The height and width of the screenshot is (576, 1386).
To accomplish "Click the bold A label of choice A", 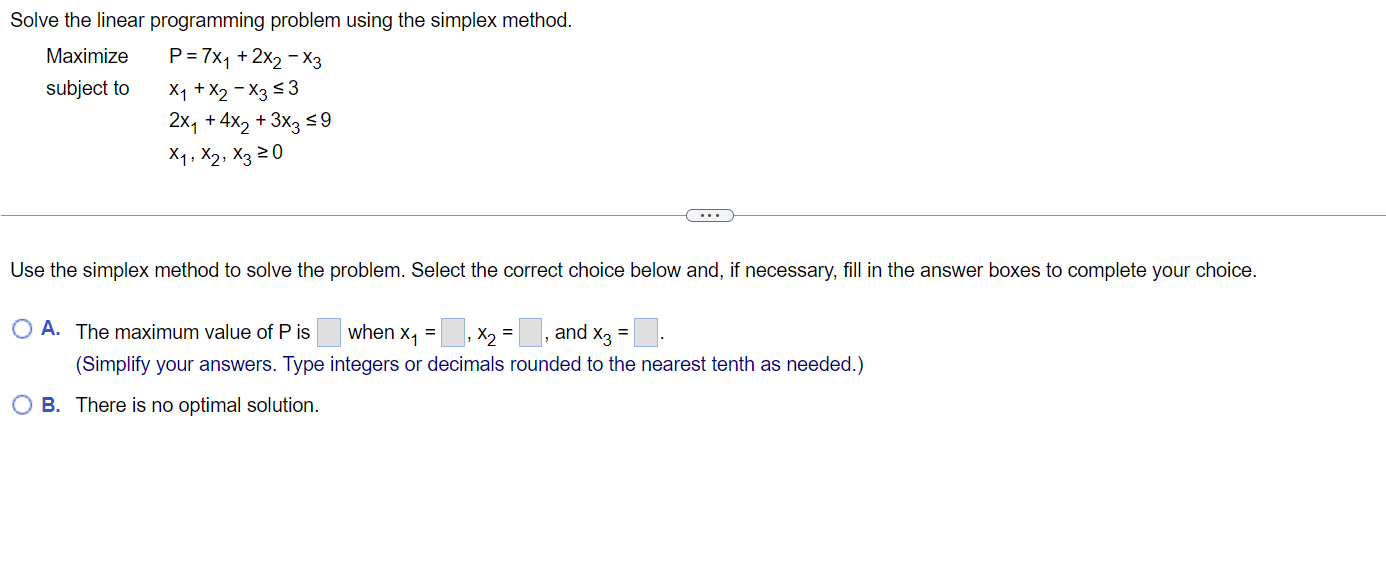I will click(47, 329).
